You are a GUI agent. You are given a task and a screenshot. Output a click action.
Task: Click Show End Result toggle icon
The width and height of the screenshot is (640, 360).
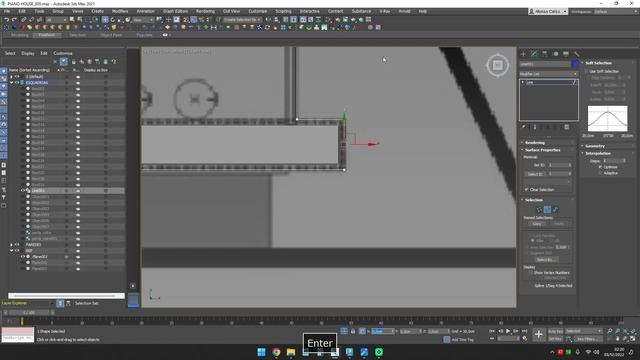(x=535, y=127)
